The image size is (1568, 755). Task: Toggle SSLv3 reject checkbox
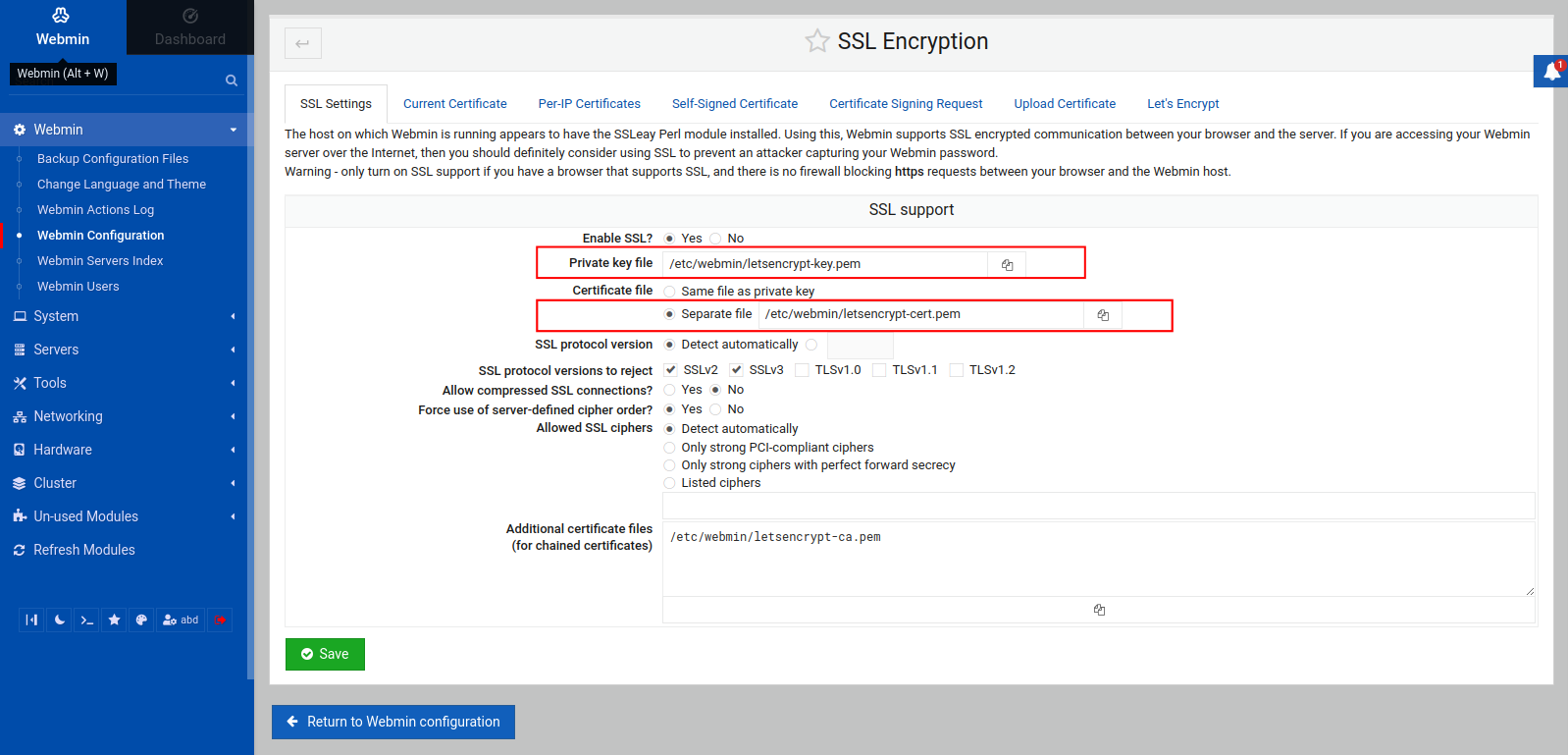pos(736,370)
